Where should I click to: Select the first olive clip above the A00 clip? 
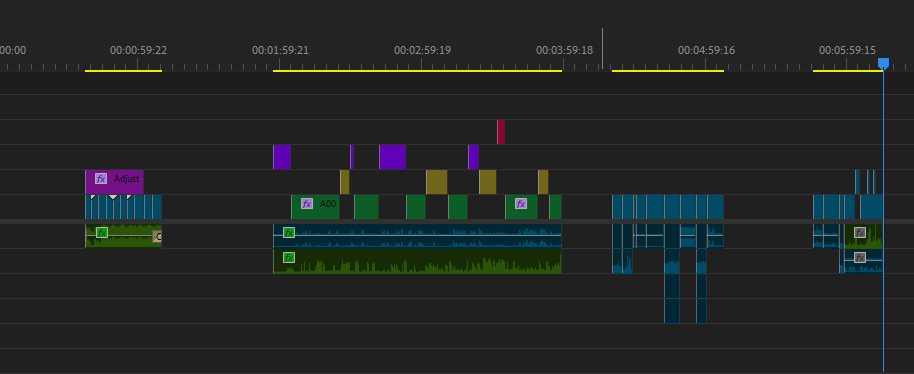[x=344, y=182]
